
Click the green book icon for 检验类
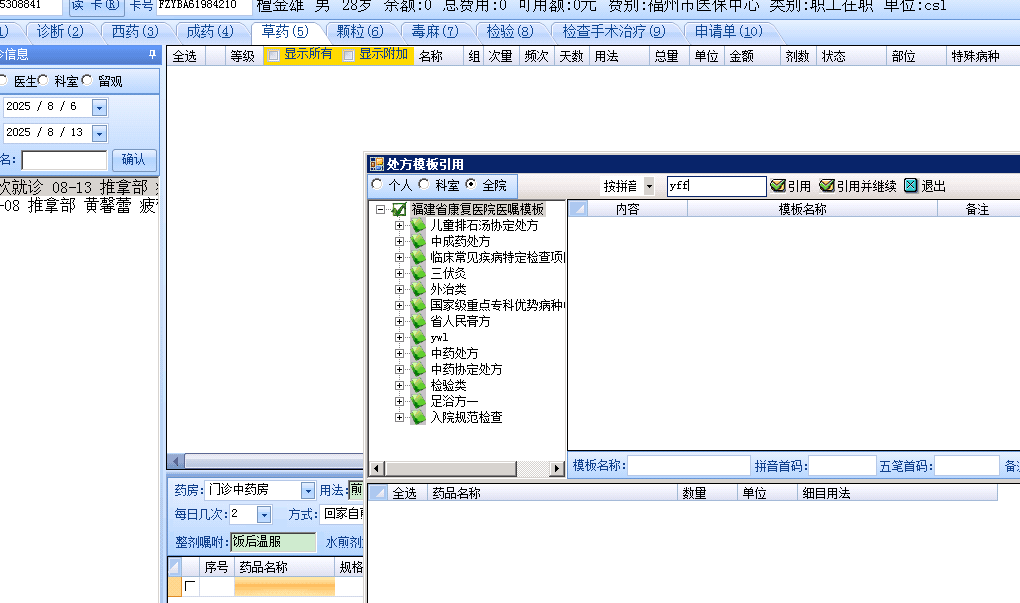pyautogui.click(x=418, y=385)
